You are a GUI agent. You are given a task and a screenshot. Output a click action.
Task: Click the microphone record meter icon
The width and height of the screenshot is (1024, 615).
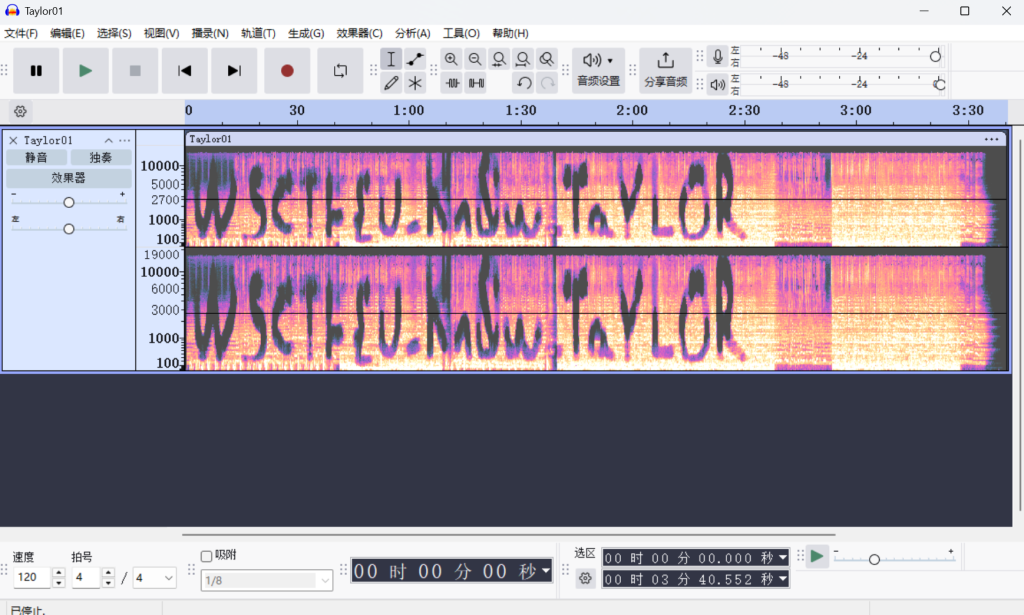coord(718,57)
